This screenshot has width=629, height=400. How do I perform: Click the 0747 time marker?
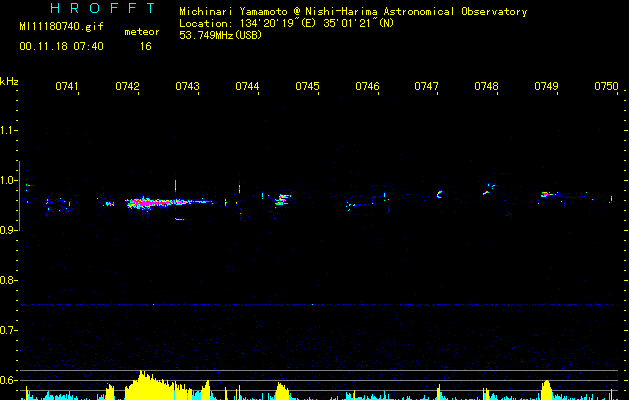pos(426,86)
